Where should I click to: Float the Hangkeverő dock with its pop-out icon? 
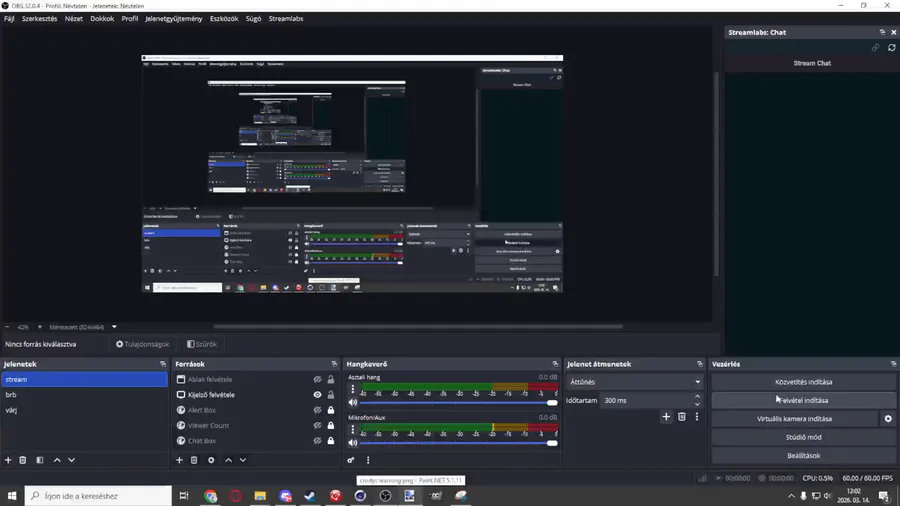(x=555, y=364)
